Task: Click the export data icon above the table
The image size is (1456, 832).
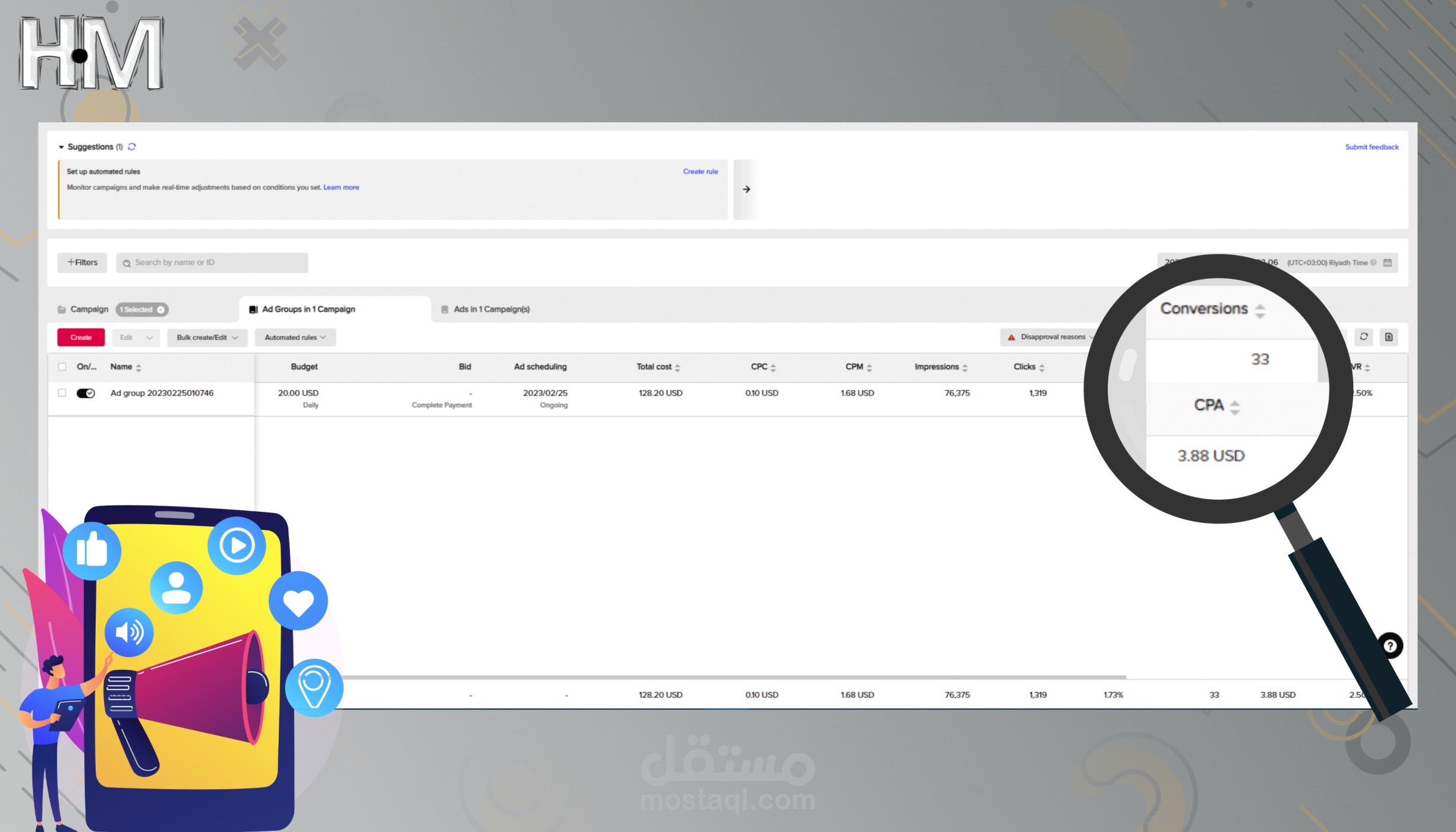Action: point(1389,337)
